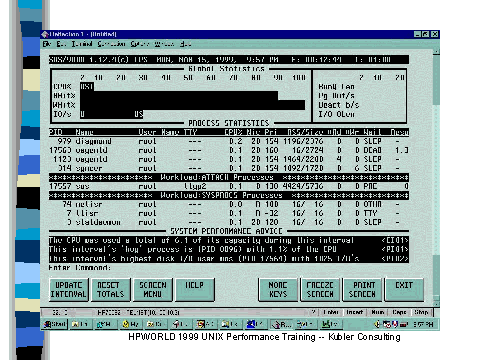Click the speaker volume tray icon
The height and width of the screenshot is (360, 480).
point(377,324)
